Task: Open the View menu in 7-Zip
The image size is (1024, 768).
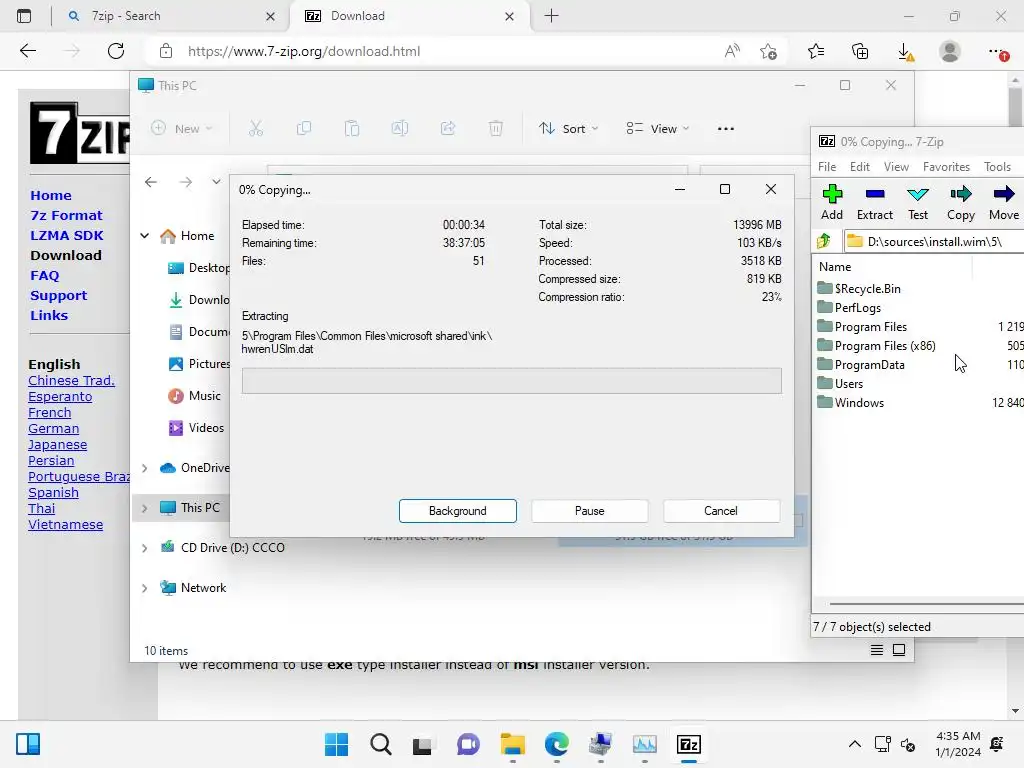Action: point(896,167)
